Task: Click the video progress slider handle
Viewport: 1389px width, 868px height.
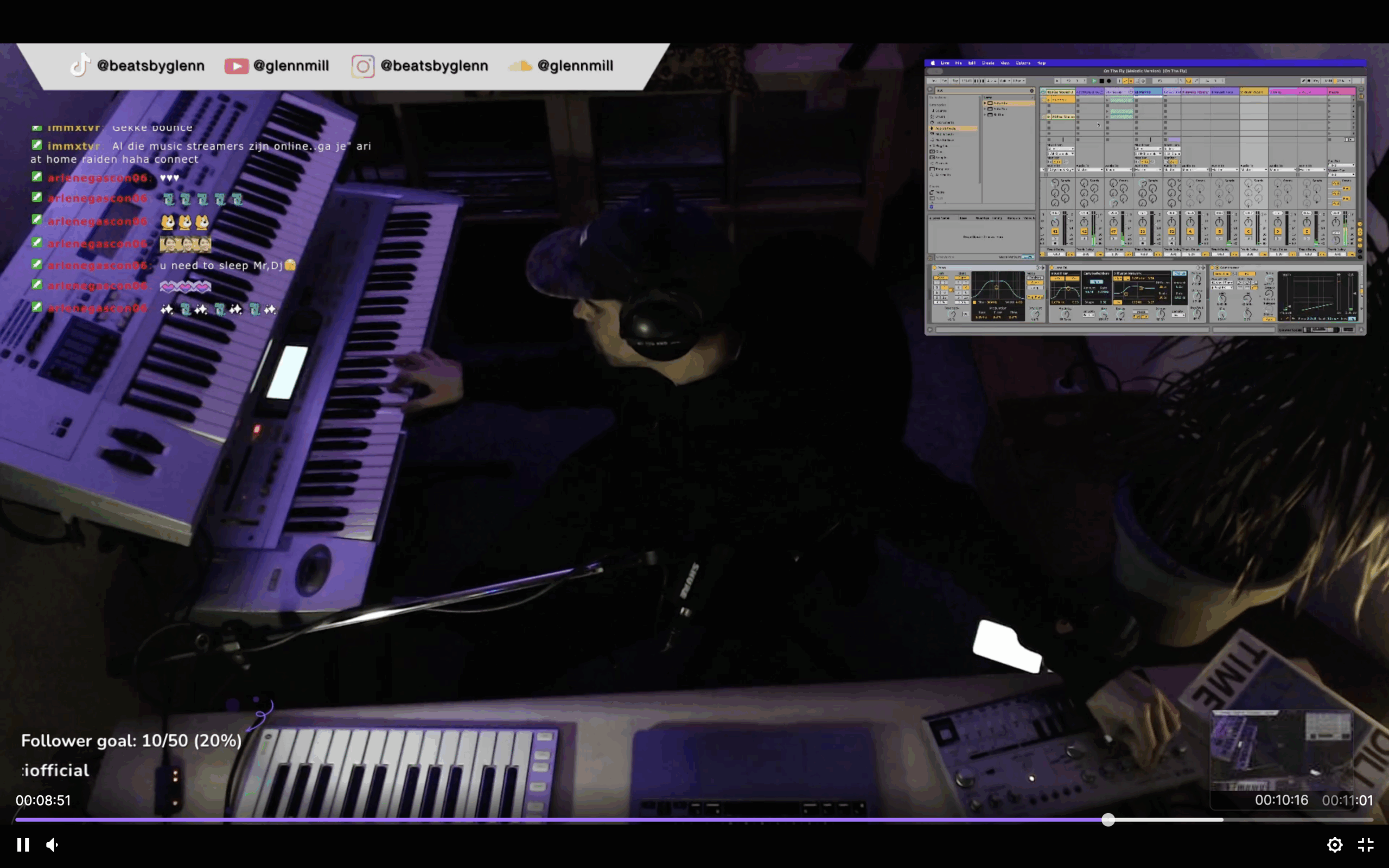Action: [1108, 820]
